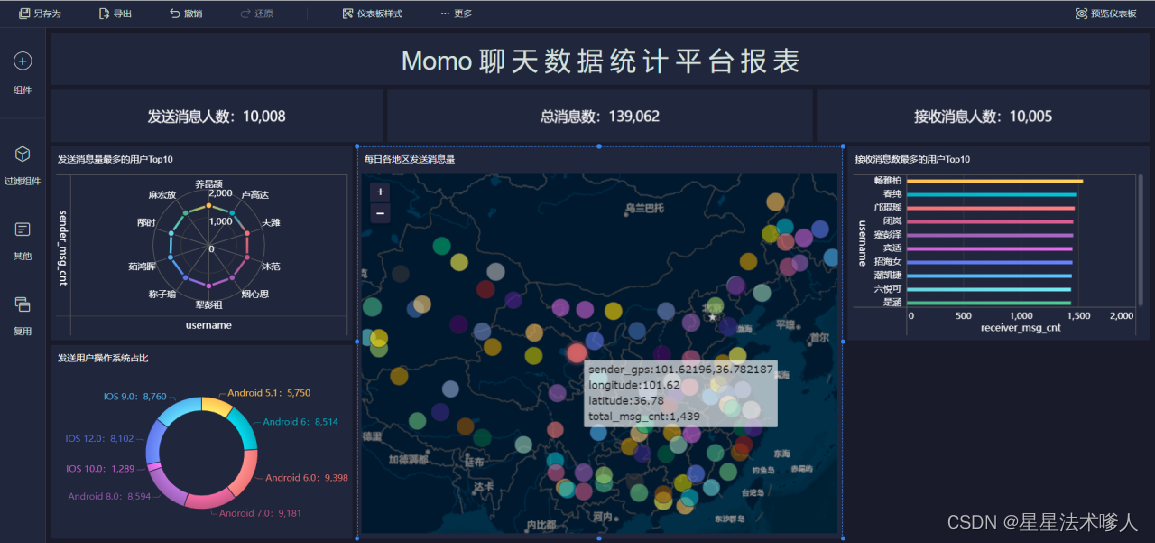1155x543 pixels.
Task: Click the IOS 12.0: 8,102 donut label
Action: 101,438
